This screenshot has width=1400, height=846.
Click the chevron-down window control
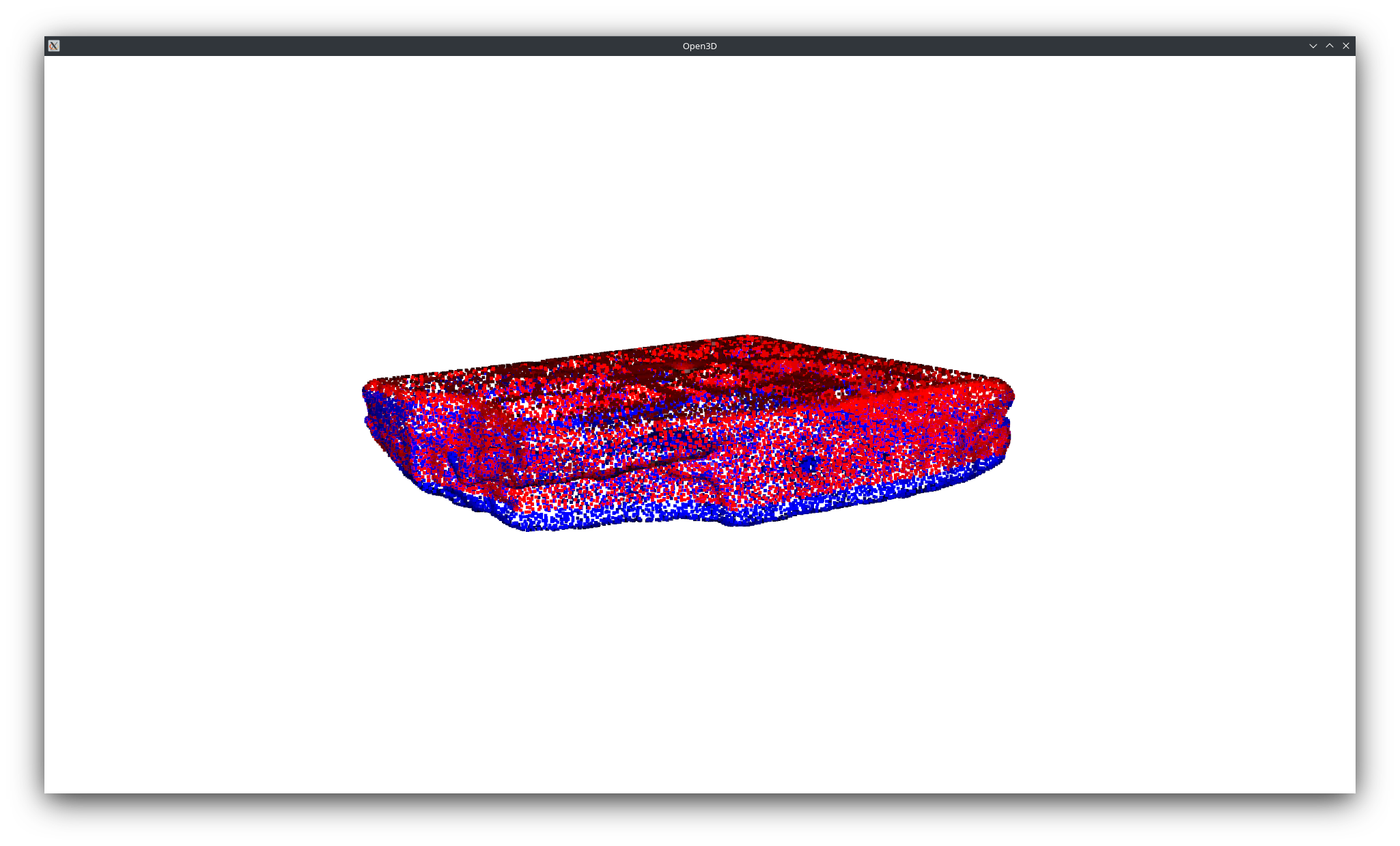pyautogui.click(x=1313, y=46)
